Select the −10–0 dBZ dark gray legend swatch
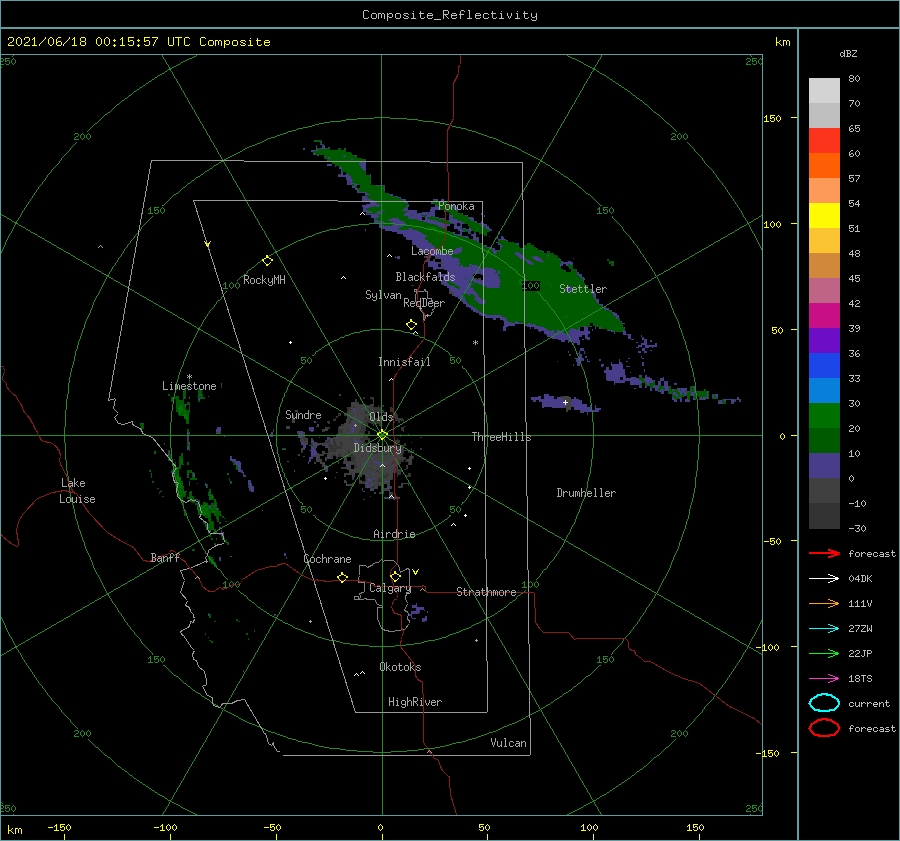Image resolution: width=900 pixels, height=841 pixels. (x=824, y=491)
